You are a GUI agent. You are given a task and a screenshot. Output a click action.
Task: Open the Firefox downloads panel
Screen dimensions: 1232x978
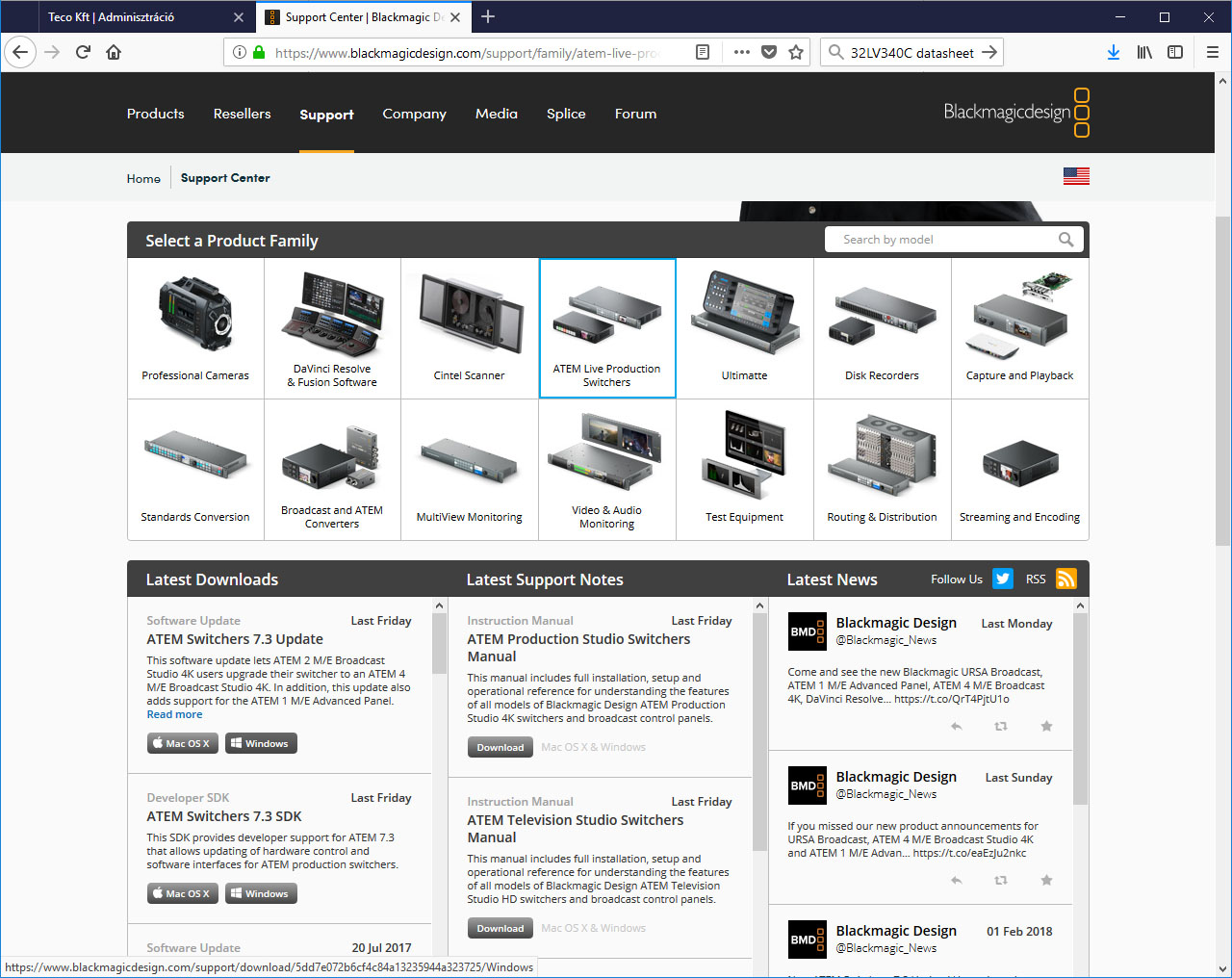coord(1114,52)
